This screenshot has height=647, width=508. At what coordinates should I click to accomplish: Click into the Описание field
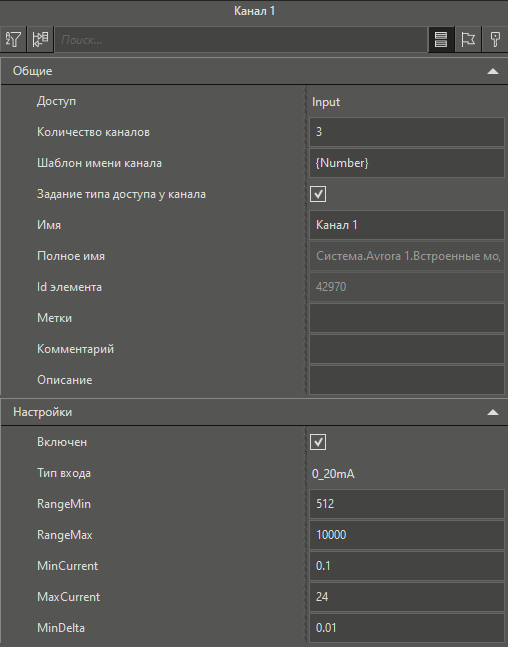click(x=407, y=380)
